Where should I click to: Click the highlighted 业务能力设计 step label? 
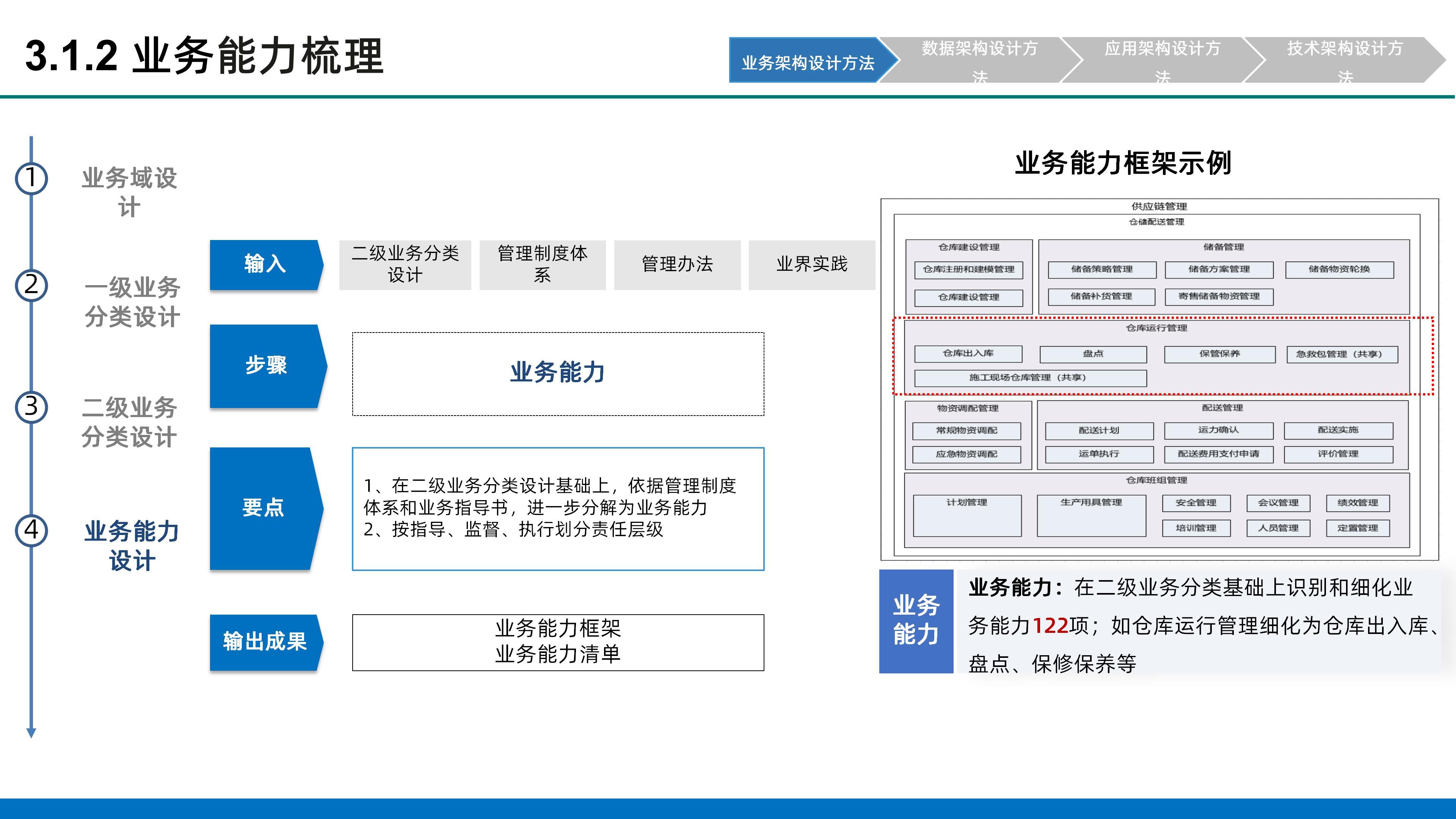[x=132, y=546]
